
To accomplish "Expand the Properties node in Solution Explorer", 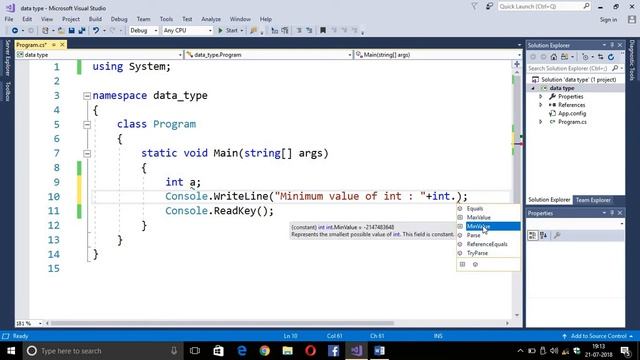I will point(541,97).
